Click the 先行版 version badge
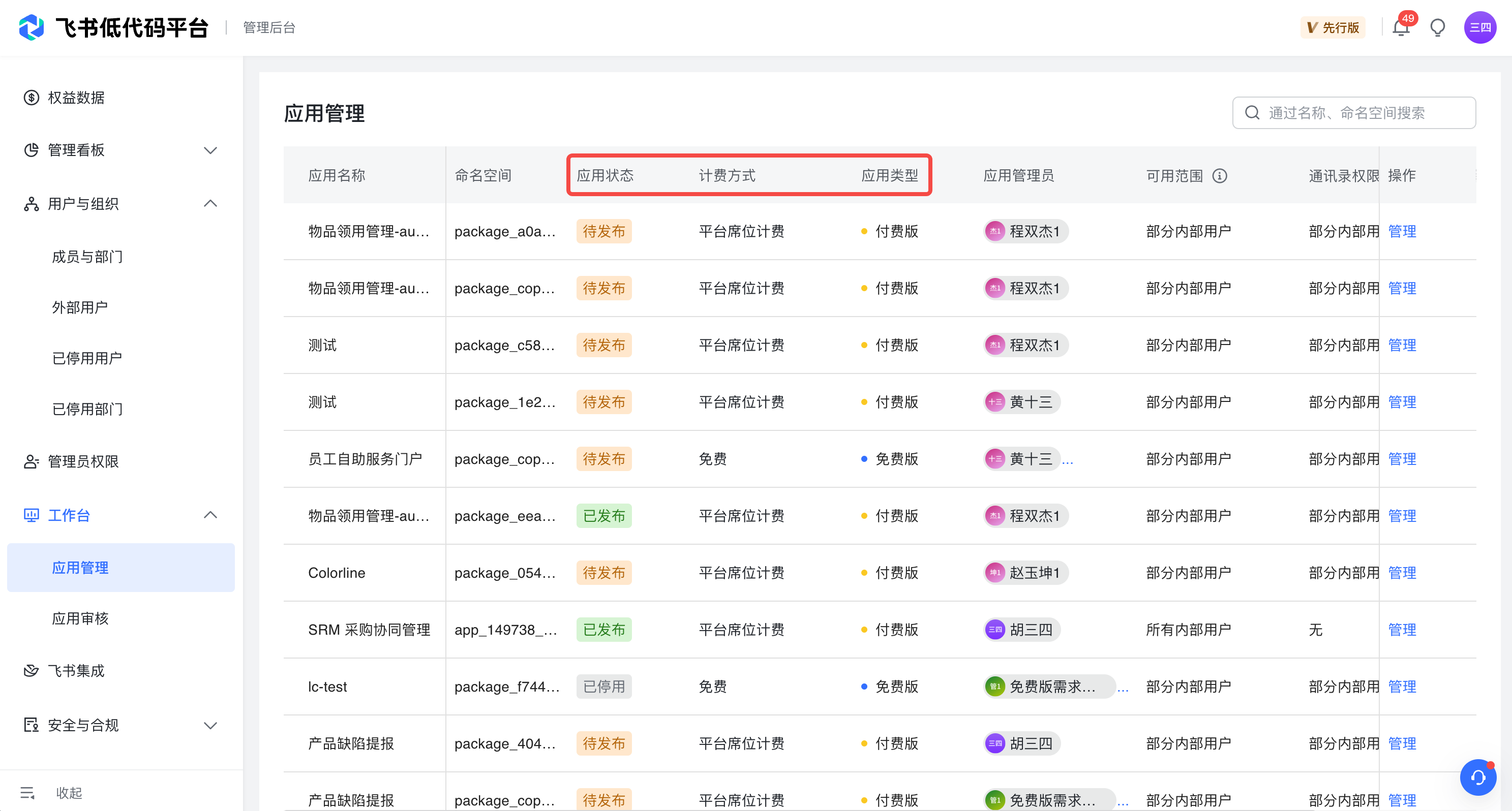1512x811 pixels. (x=1333, y=27)
